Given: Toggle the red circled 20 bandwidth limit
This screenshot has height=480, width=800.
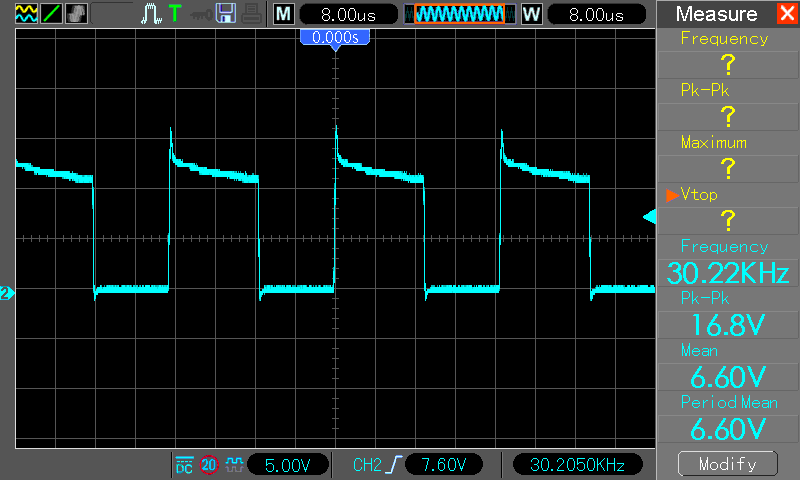Looking at the screenshot, I should 209,465.
